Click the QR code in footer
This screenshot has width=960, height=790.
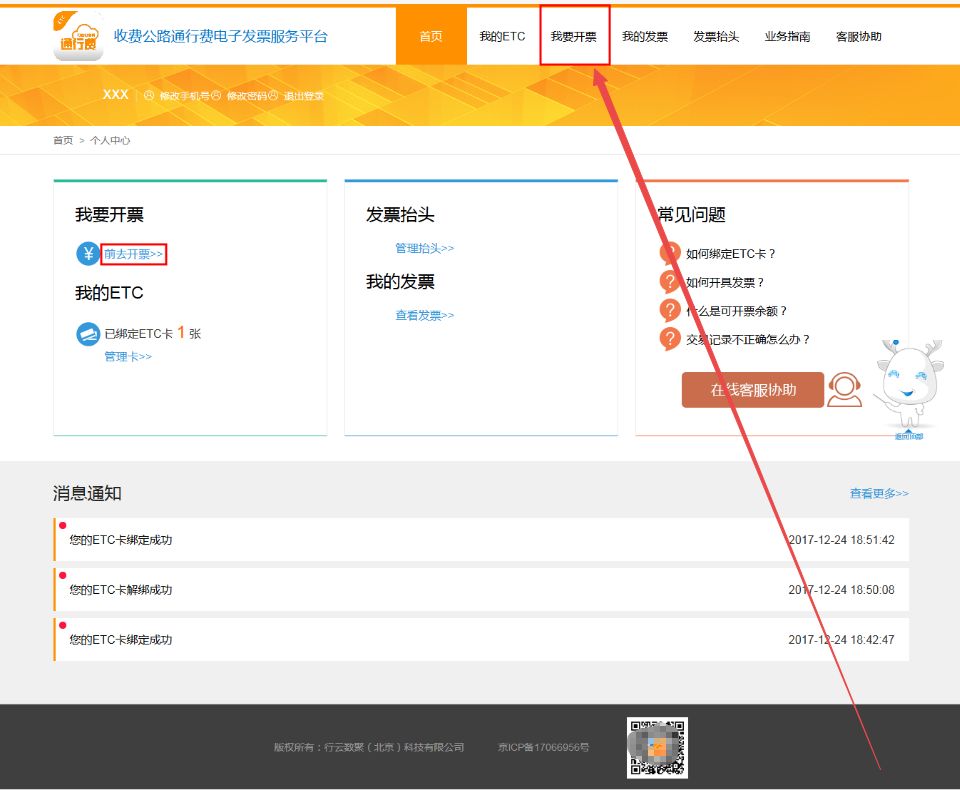(657, 748)
